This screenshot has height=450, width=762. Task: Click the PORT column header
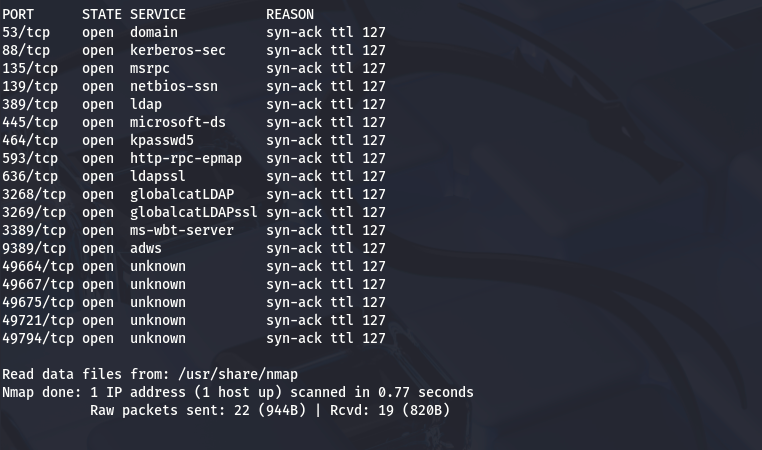[18, 14]
